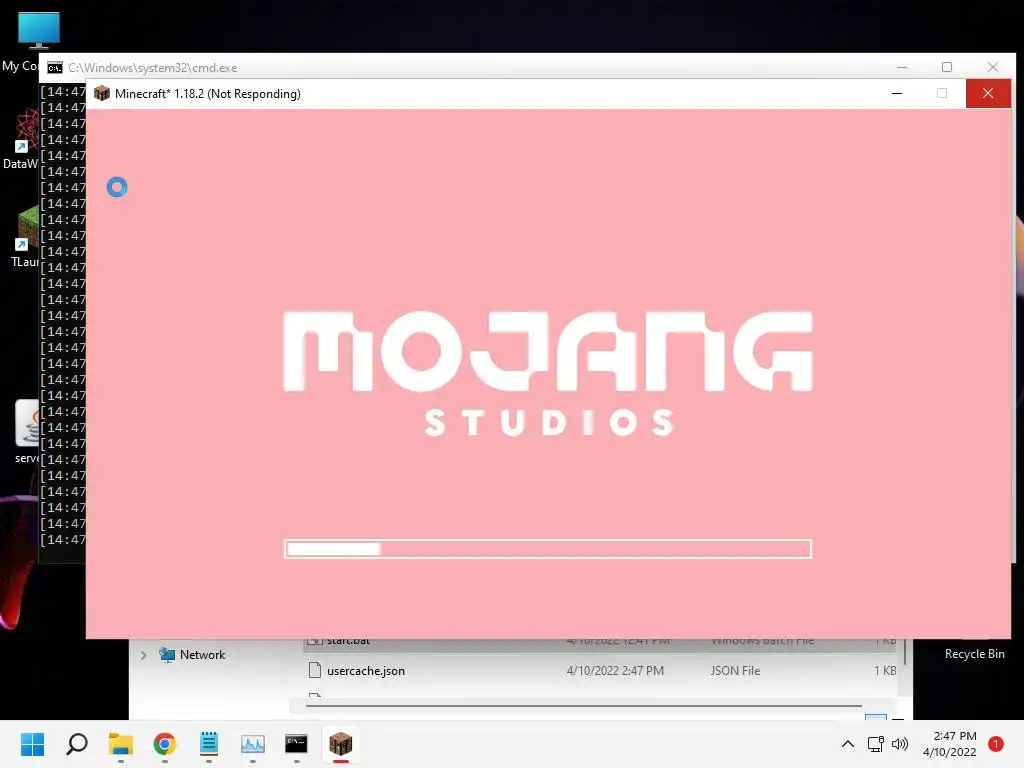This screenshot has width=1024, height=768.
Task: Minimize the Minecraft 1.18.2 window
Action: point(897,93)
